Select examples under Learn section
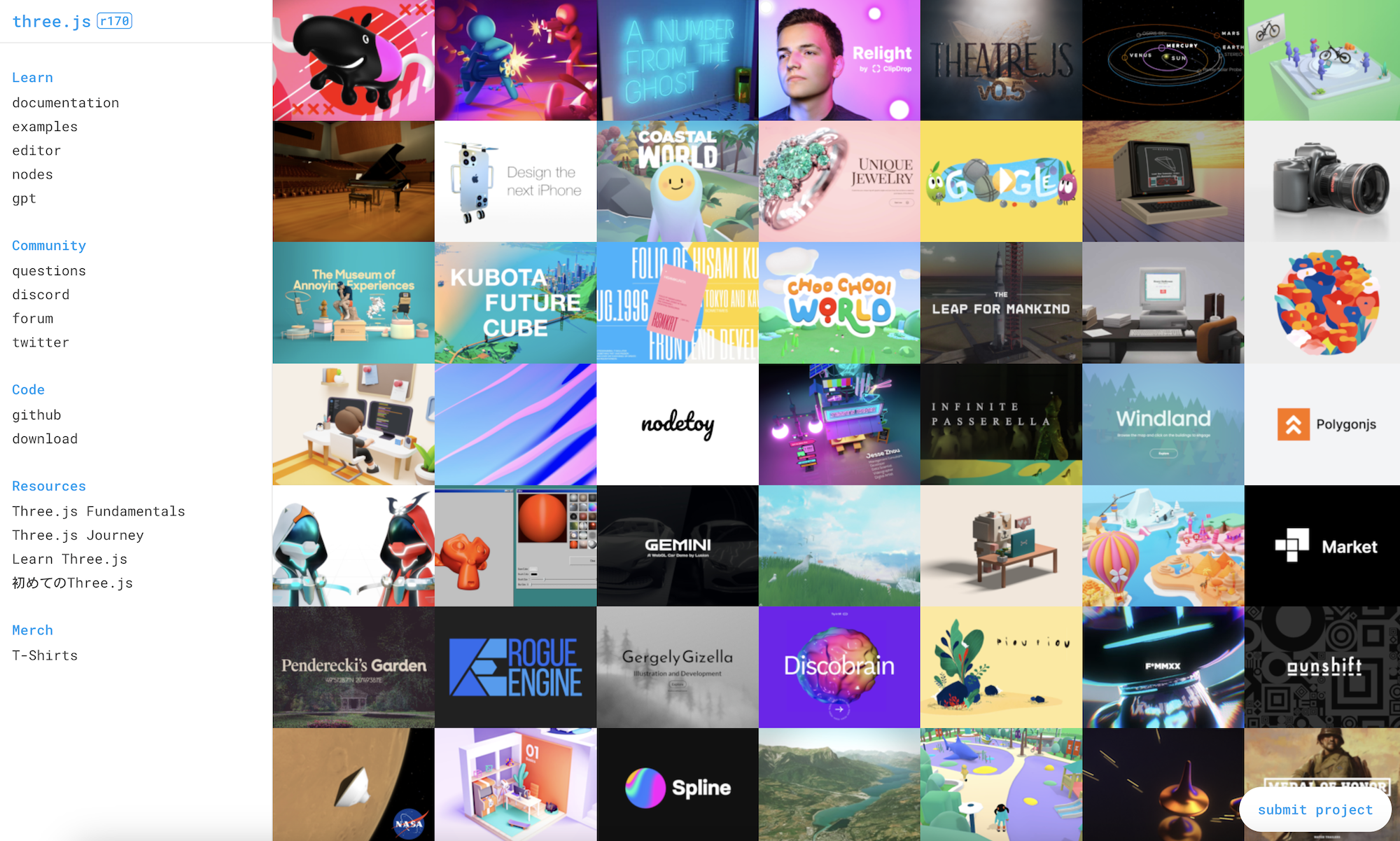This screenshot has height=841, width=1400. [45, 126]
